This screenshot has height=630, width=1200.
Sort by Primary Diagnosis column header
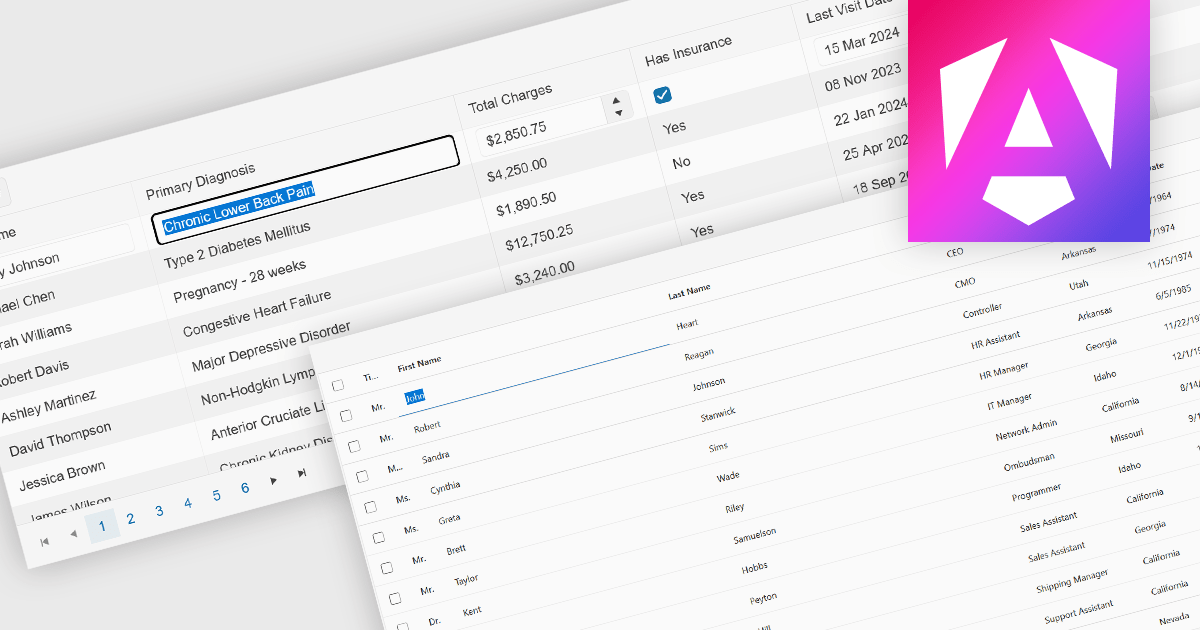(x=200, y=181)
